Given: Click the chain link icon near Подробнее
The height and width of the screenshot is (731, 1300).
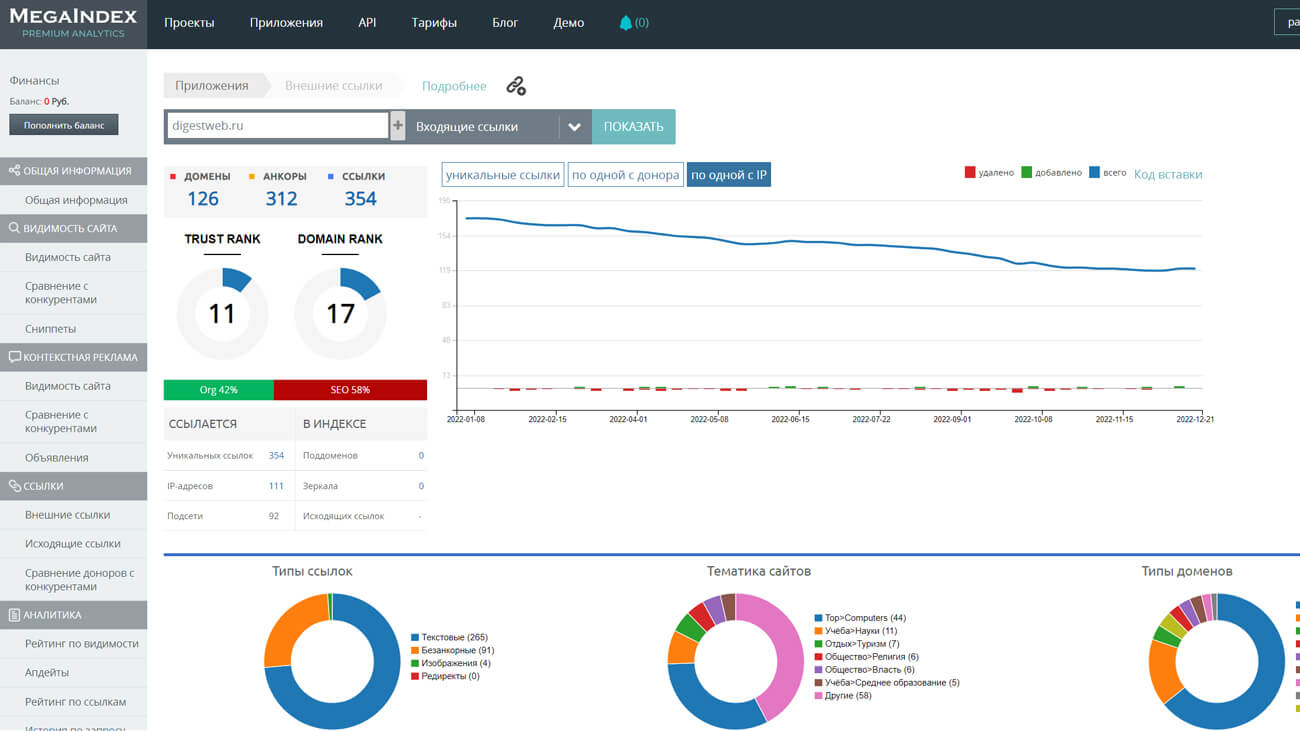Looking at the screenshot, I should click(516, 86).
